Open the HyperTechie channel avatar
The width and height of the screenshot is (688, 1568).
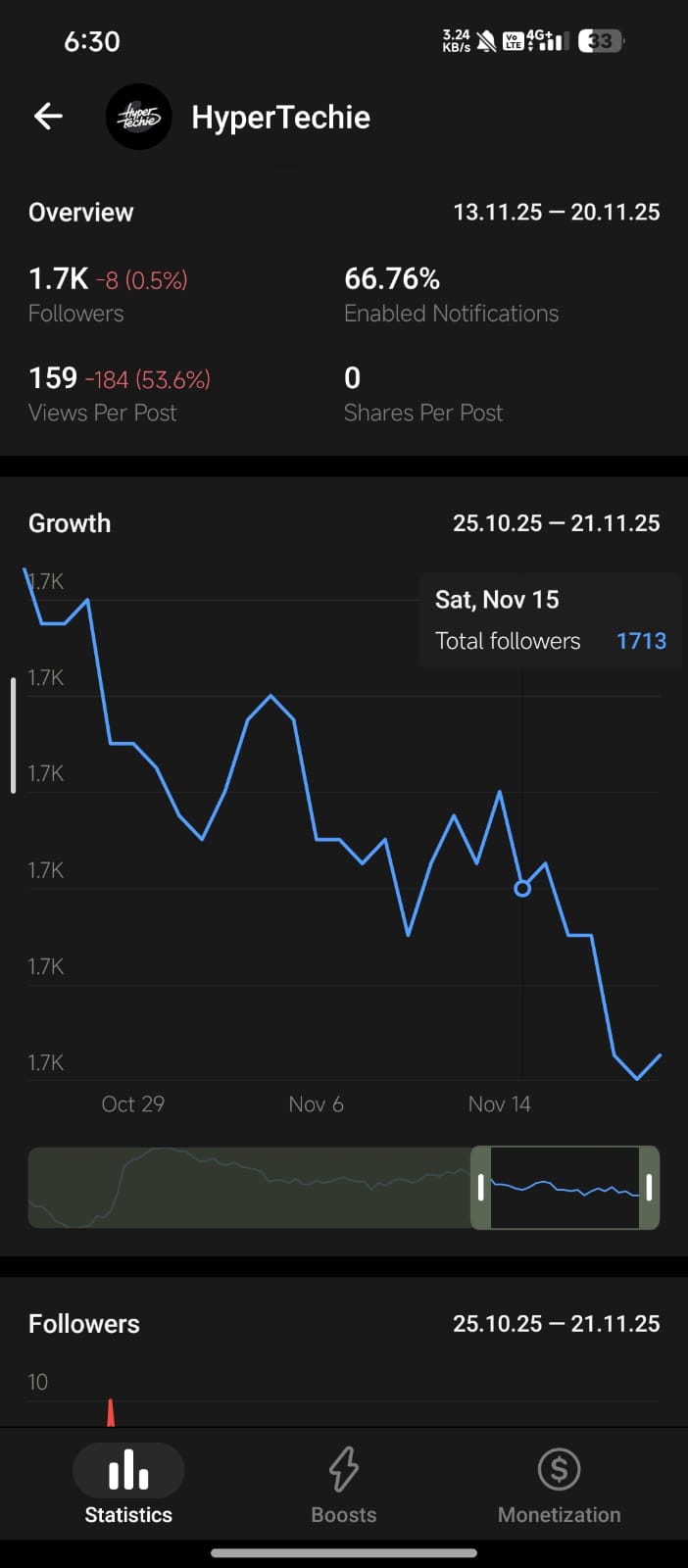138,117
